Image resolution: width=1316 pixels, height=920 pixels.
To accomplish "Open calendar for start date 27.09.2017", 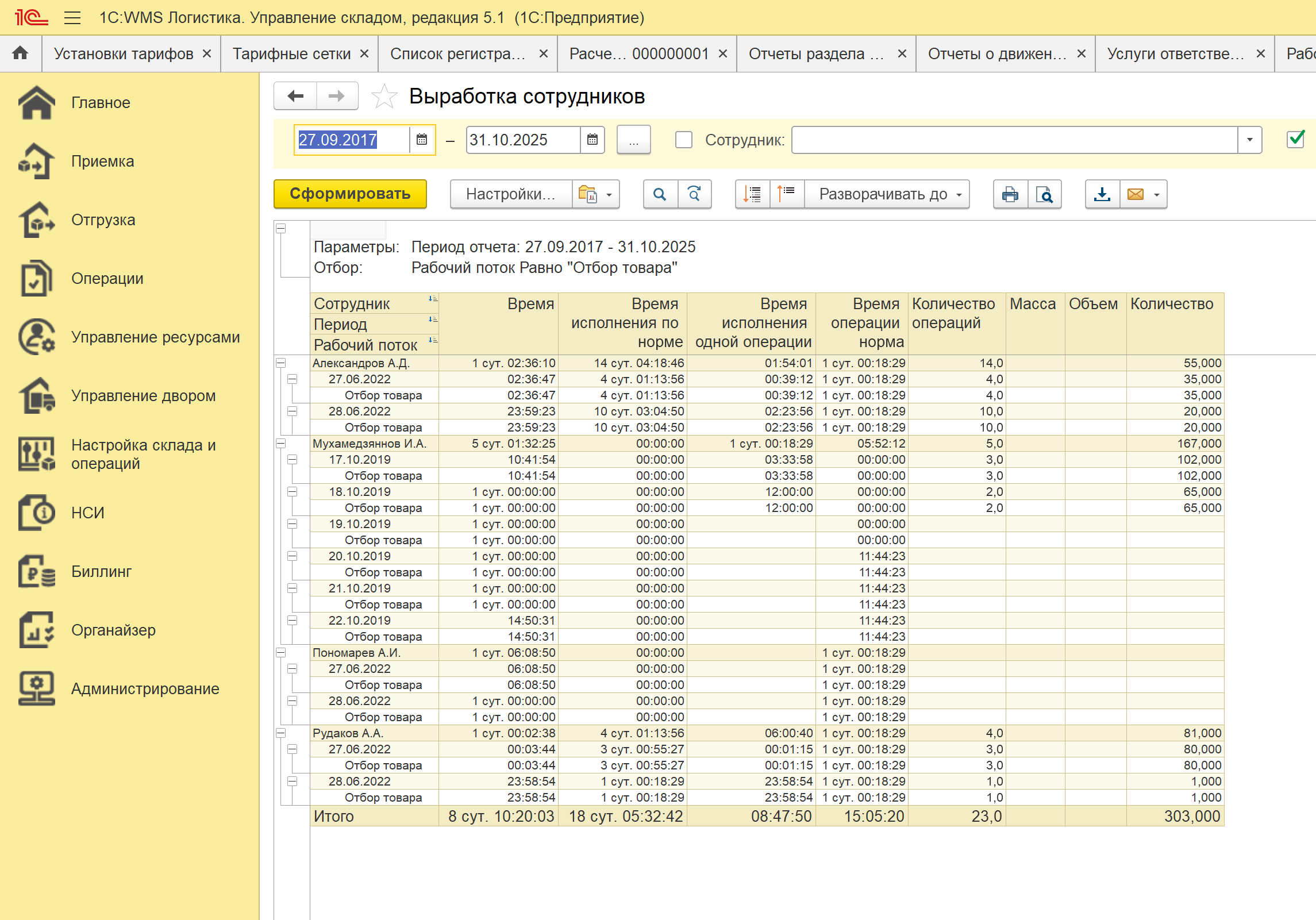I will click(422, 140).
